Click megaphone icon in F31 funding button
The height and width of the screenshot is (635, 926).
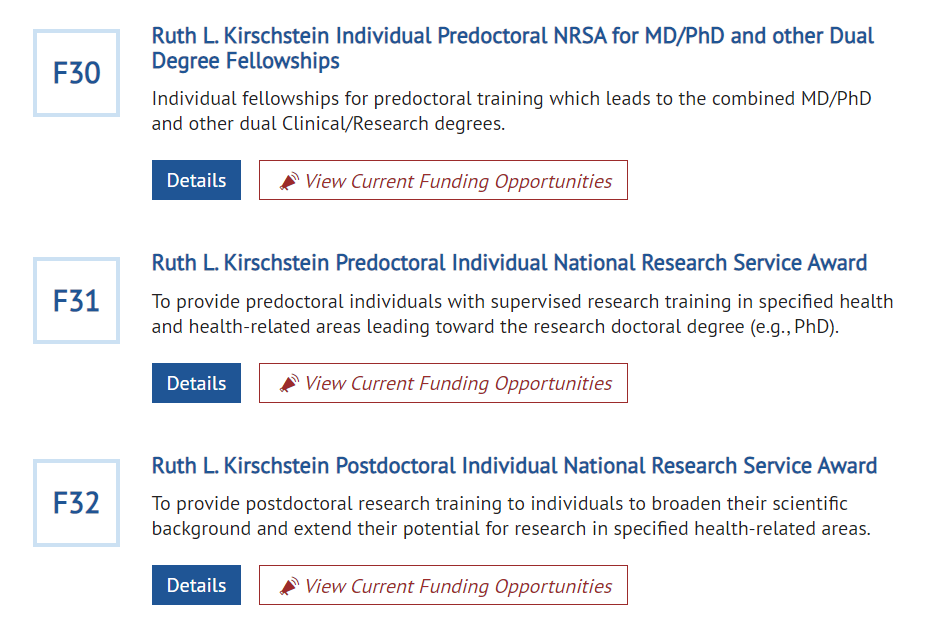289,384
